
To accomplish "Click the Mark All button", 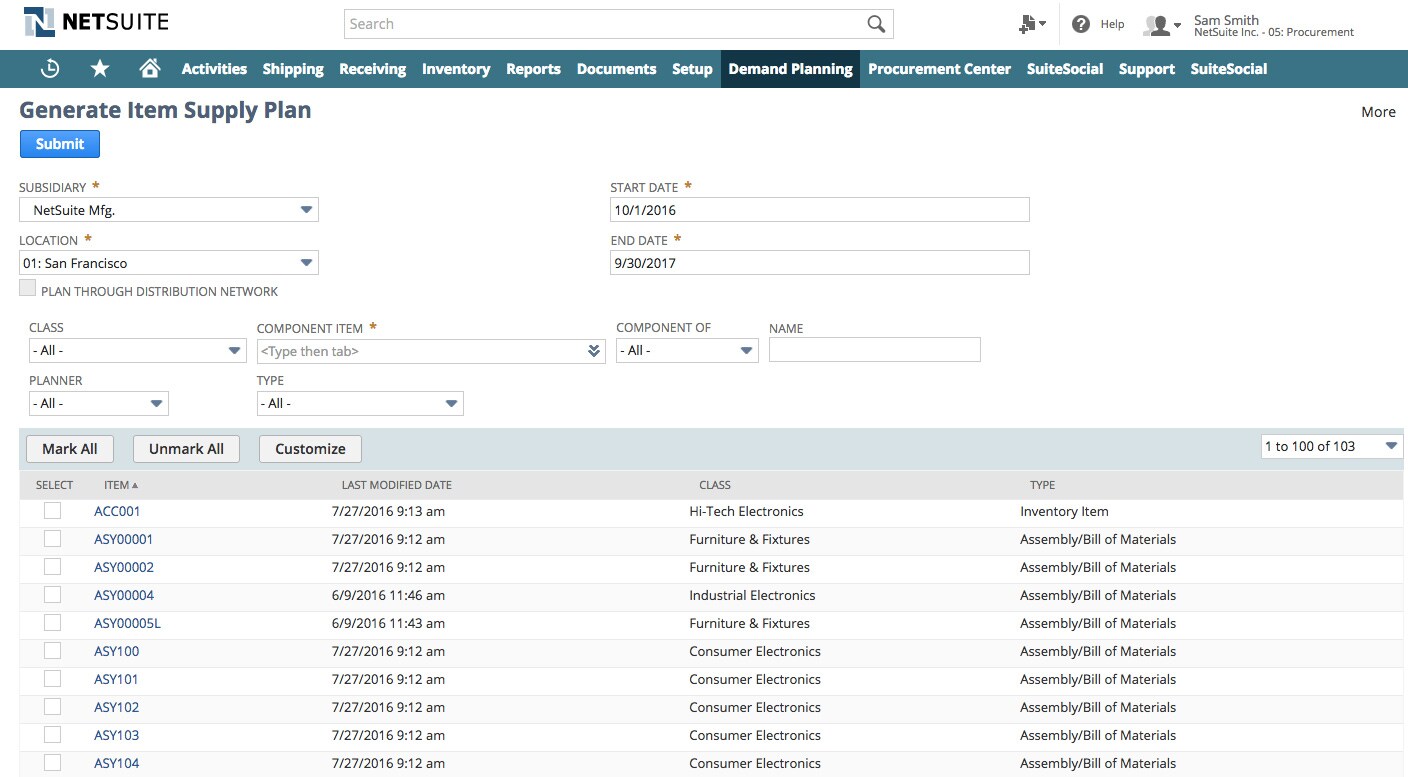I will coord(70,449).
